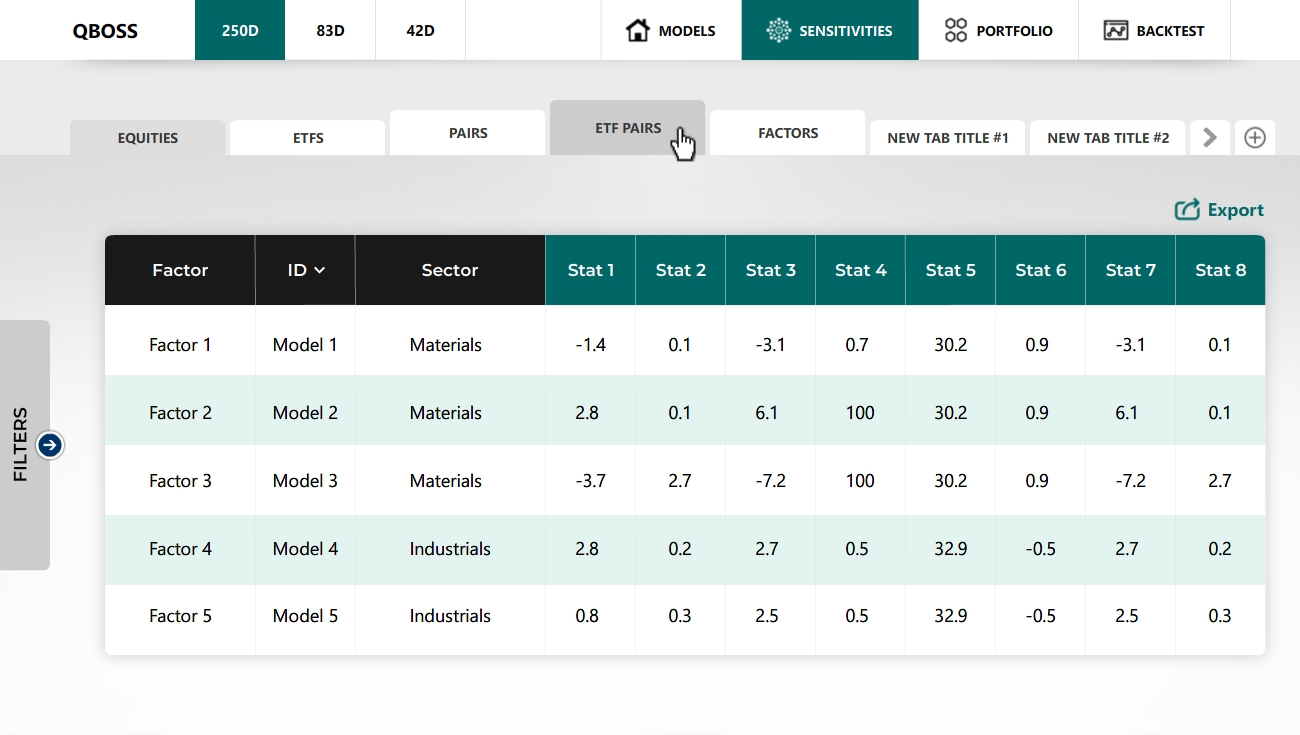Click the Backtest chart icon
This screenshot has height=735, width=1300.
1116,30
